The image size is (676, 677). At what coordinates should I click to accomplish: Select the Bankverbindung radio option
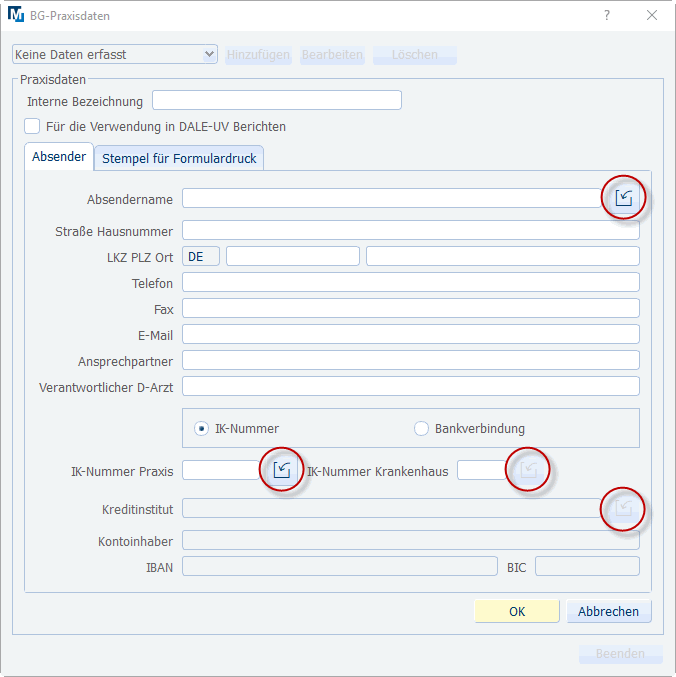[421, 428]
